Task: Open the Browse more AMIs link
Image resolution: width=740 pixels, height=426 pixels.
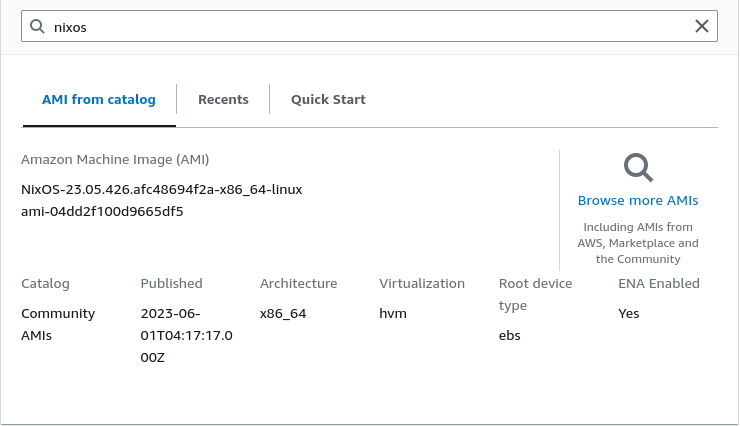Action: [638, 200]
